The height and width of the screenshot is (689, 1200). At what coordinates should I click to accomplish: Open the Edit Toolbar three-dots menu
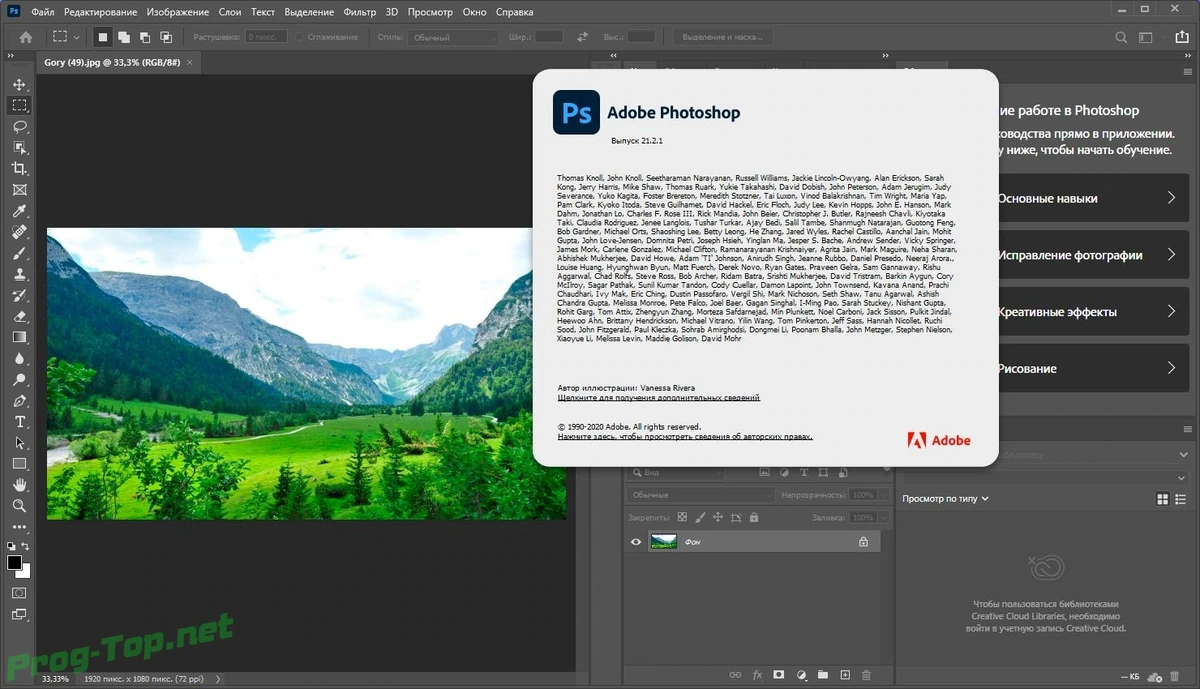click(19, 527)
